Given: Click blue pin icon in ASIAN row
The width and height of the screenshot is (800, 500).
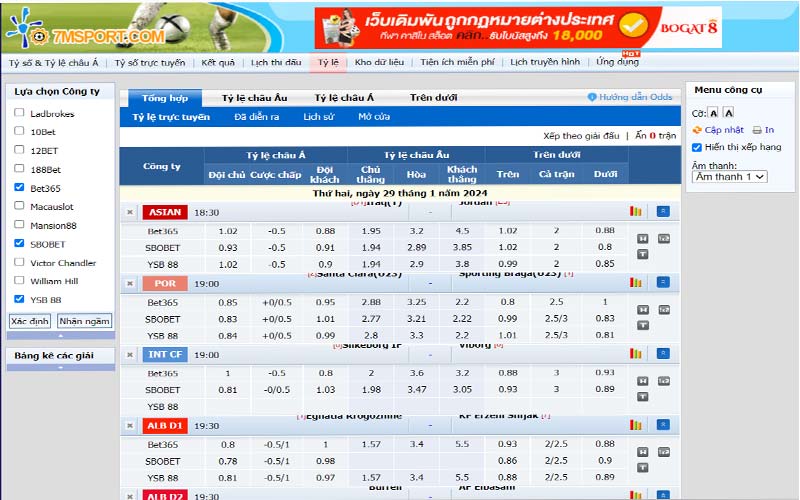Looking at the screenshot, I should [663, 211].
